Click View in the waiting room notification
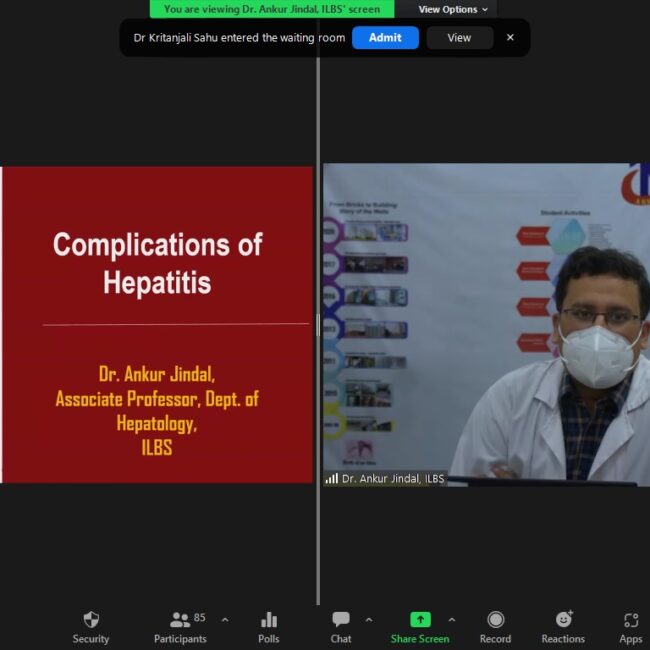 coord(459,38)
